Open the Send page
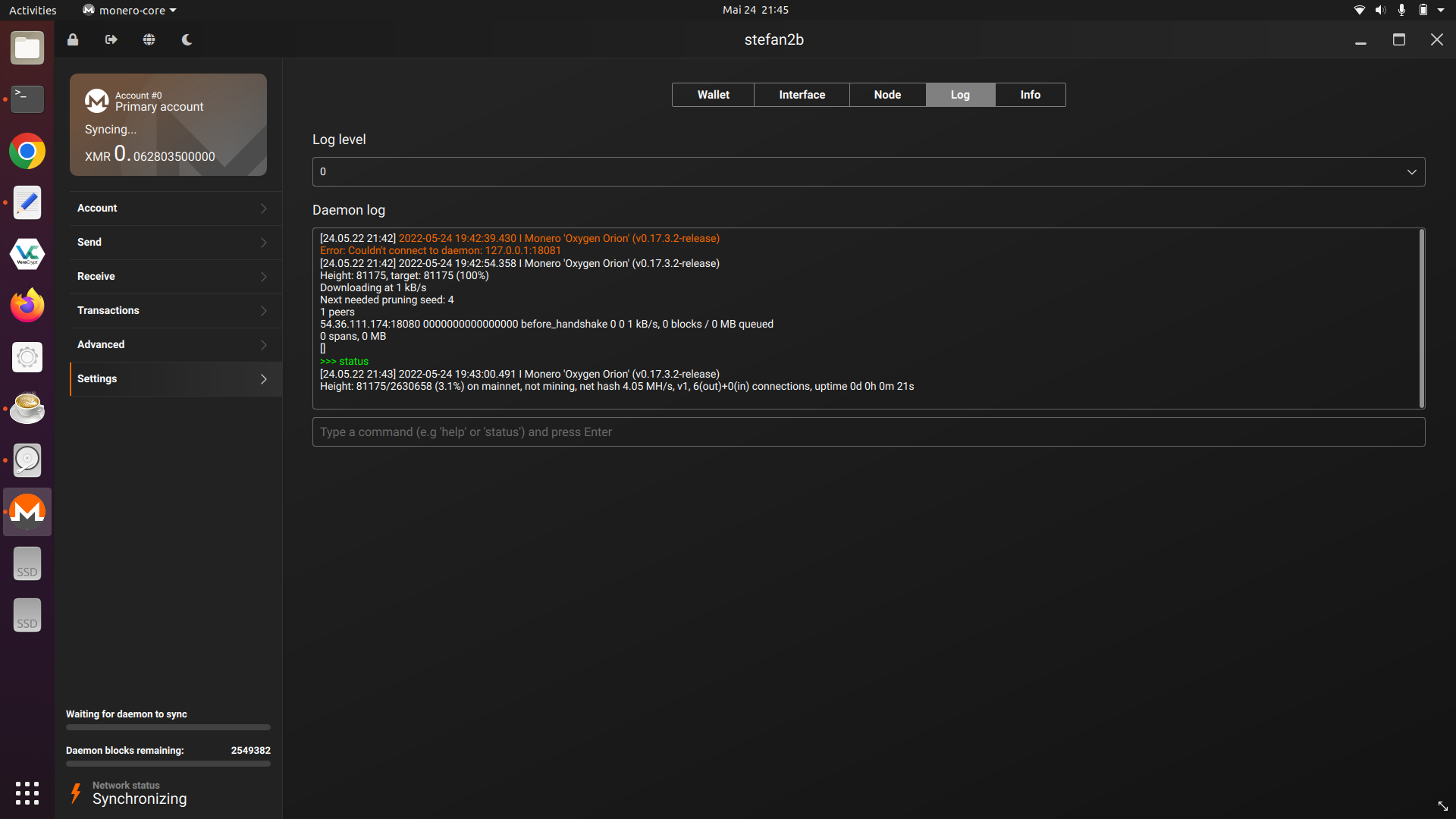 pyautogui.click(x=175, y=243)
